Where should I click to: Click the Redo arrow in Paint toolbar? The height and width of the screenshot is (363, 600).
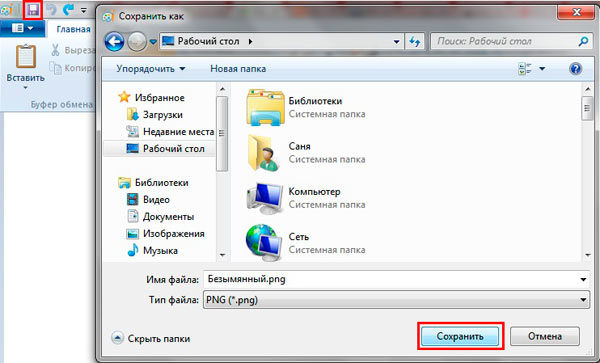[x=68, y=10]
